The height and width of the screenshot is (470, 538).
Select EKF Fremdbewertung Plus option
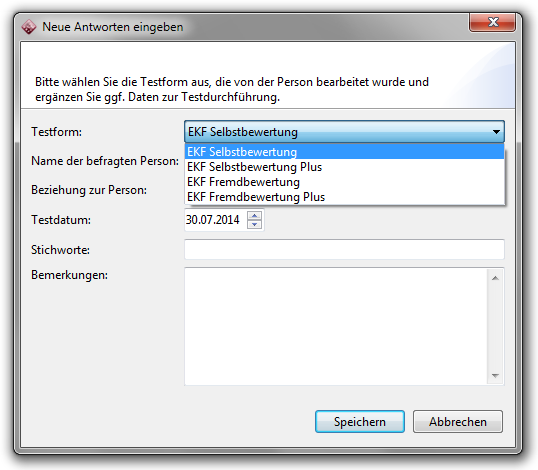344,197
